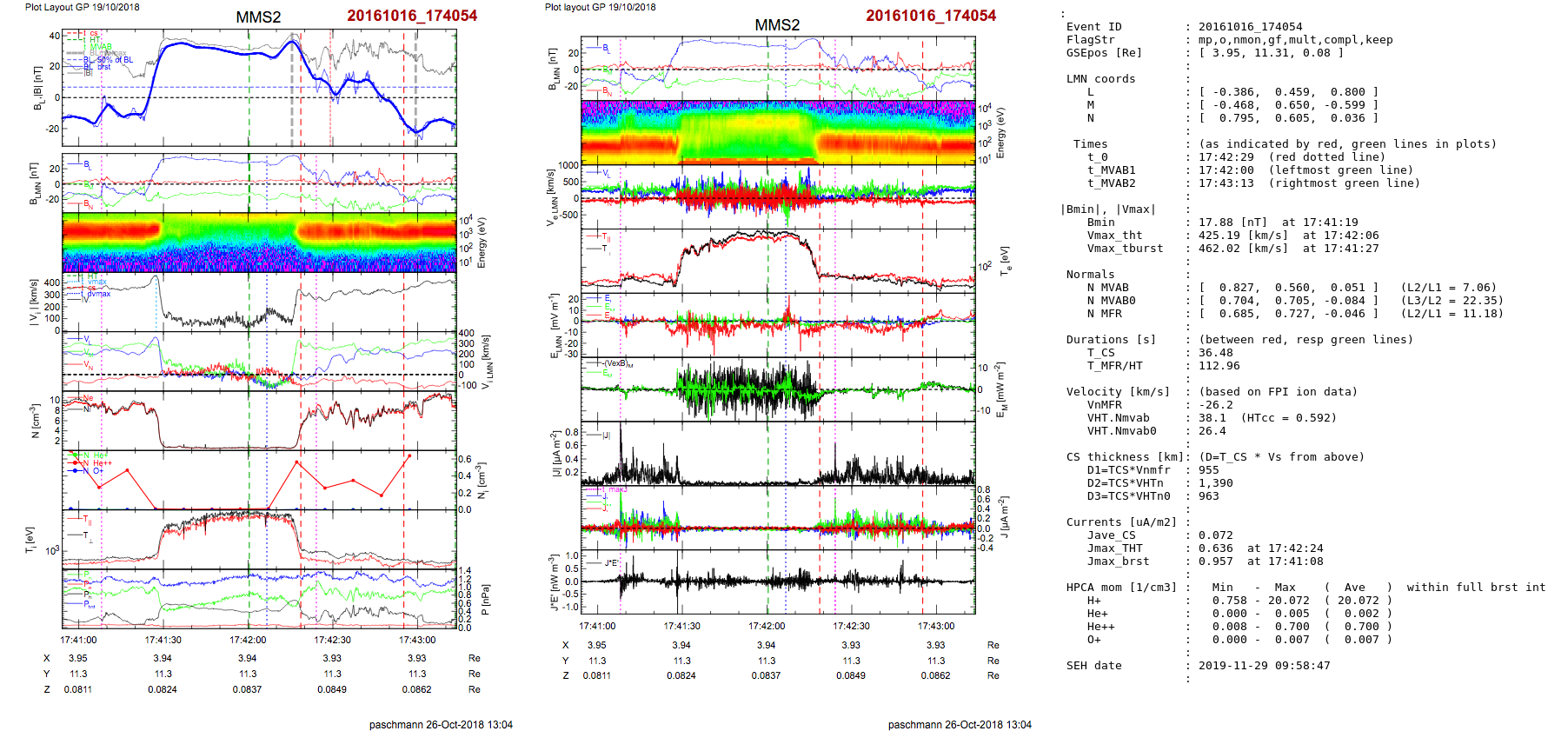Click the paschmann 26-Oct-2018 footer under right plot

960,724
